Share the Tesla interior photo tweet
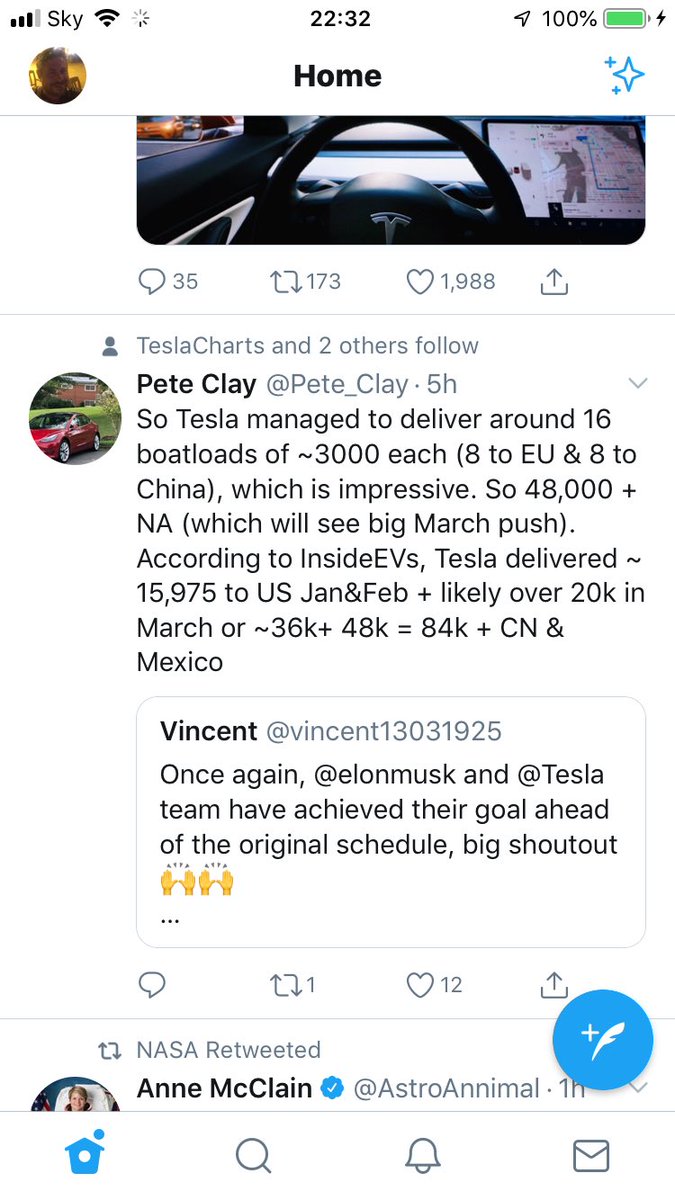Screen dimensions: 675x1200 tap(553, 282)
